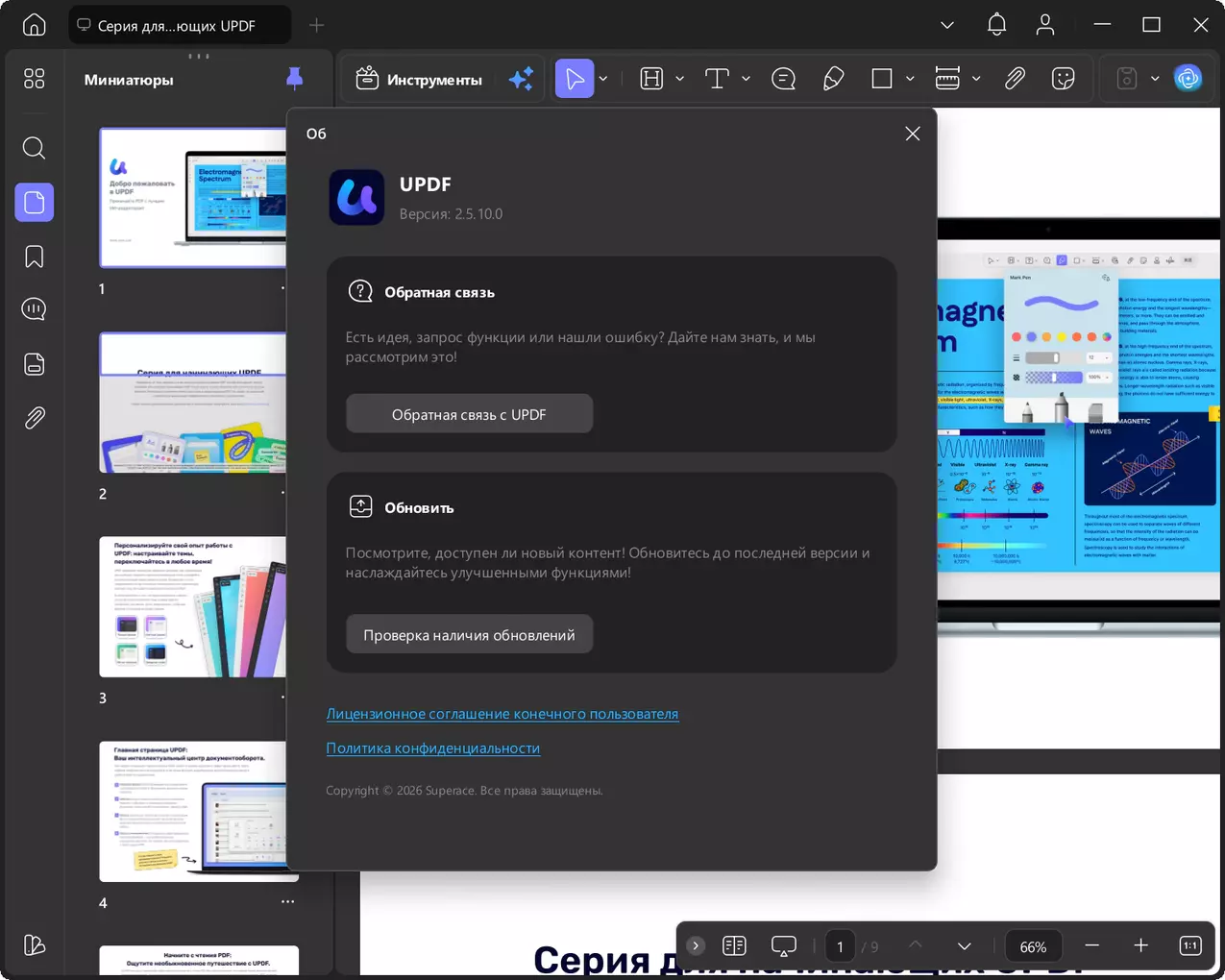This screenshot has width=1225, height=980.
Task: Unpin the Миниатюры panel
Action: (x=295, y=79)
